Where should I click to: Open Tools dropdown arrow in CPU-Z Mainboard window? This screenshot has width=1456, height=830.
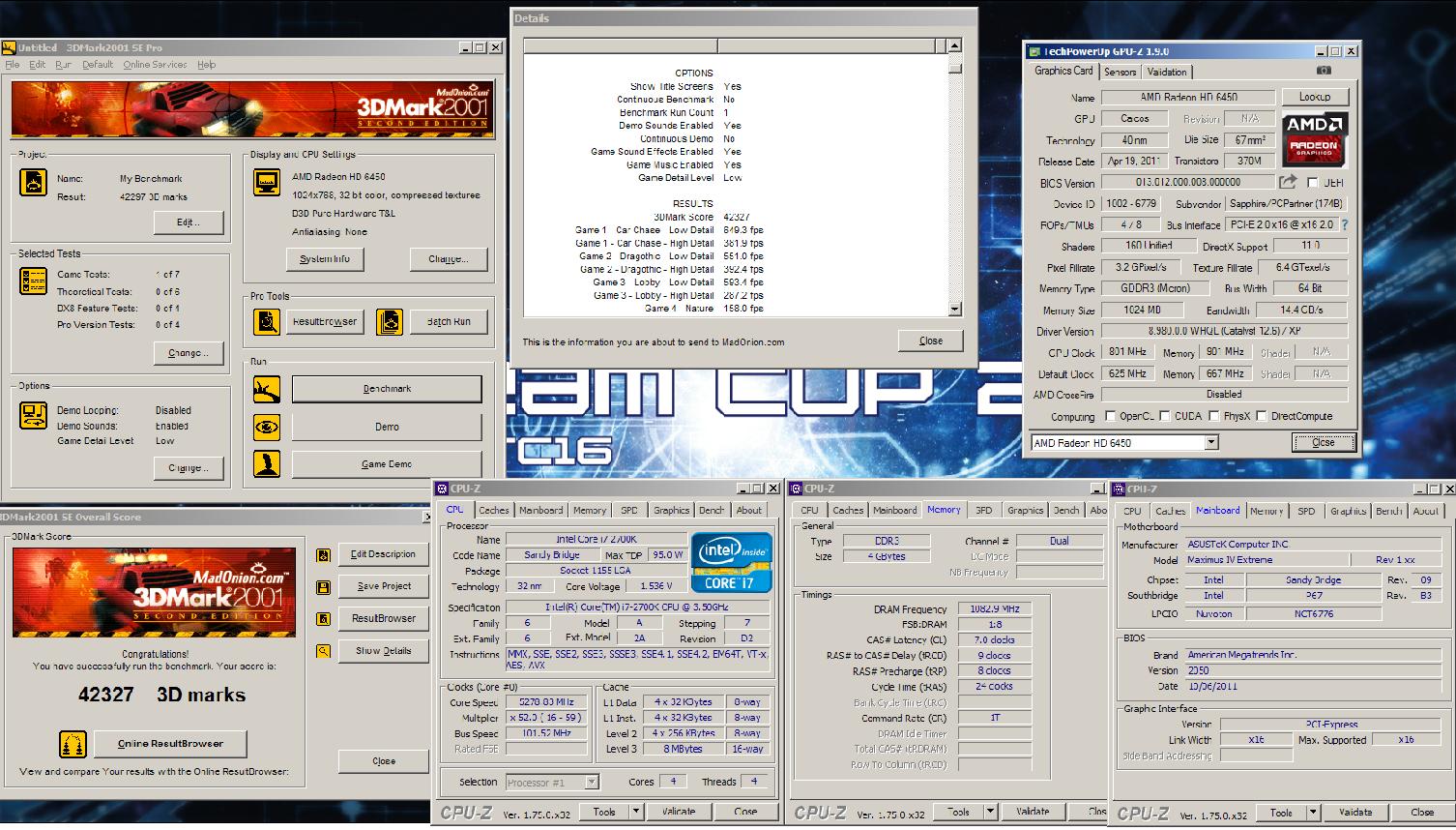pyautogui.click(x=1313, y=813)
